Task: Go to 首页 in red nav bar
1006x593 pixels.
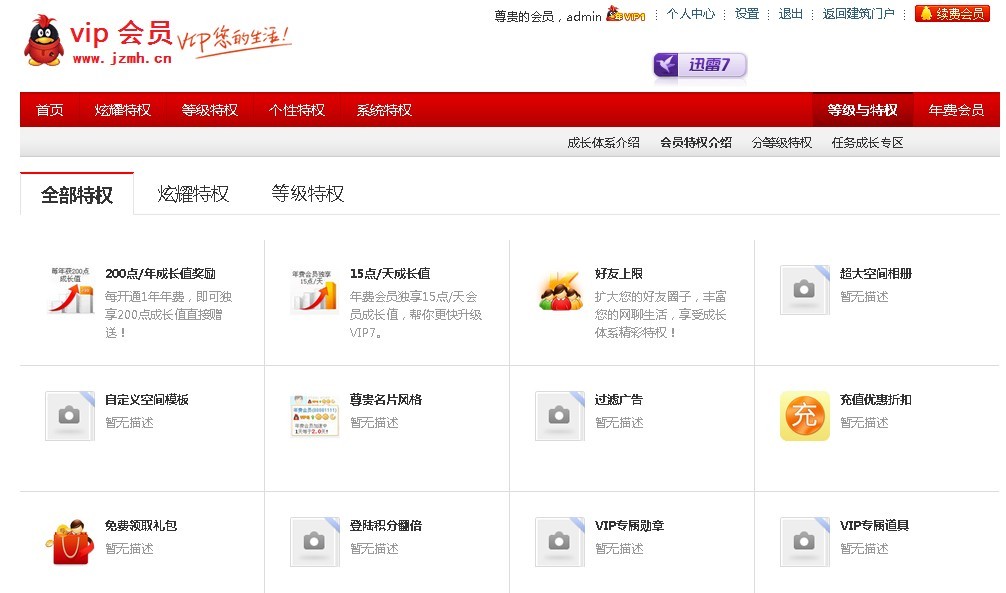Action: (49, 110)
